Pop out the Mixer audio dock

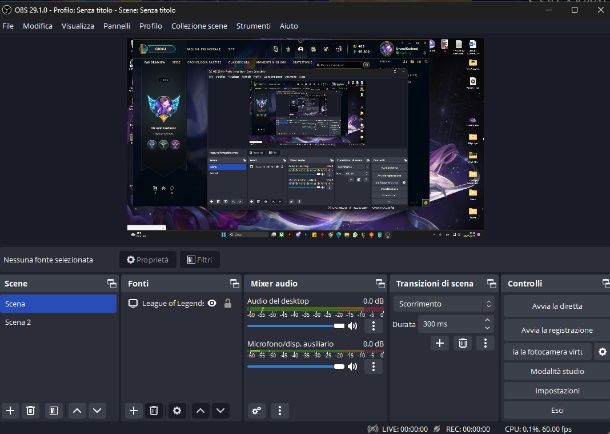click(380, 284)
